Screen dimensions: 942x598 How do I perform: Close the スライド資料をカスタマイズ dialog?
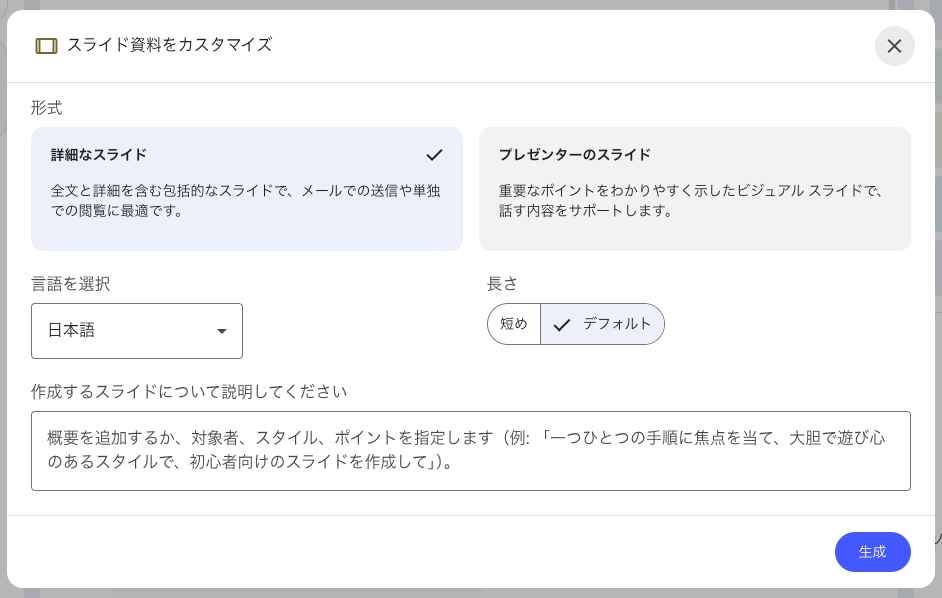(894, 46)
